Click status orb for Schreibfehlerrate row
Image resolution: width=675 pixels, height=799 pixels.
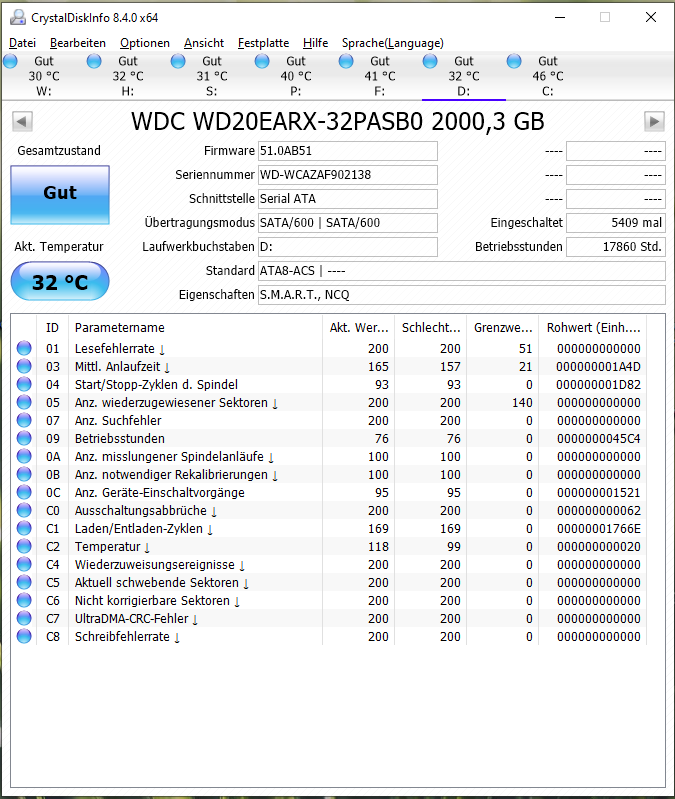point(24,636)
